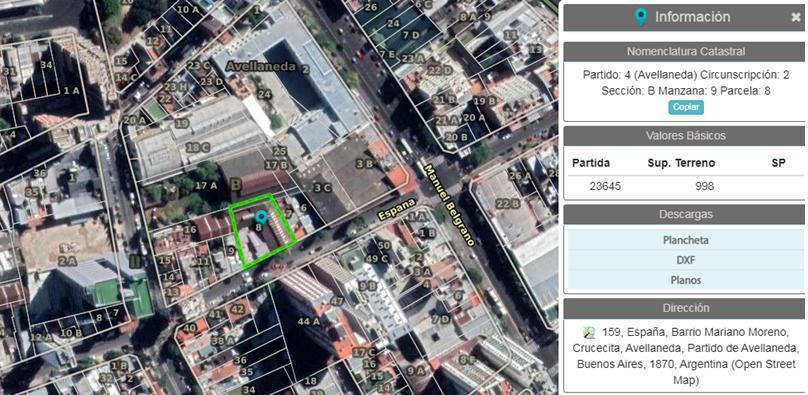Copy the cadastral nomenclature with Copiar button

coord(686,108)
